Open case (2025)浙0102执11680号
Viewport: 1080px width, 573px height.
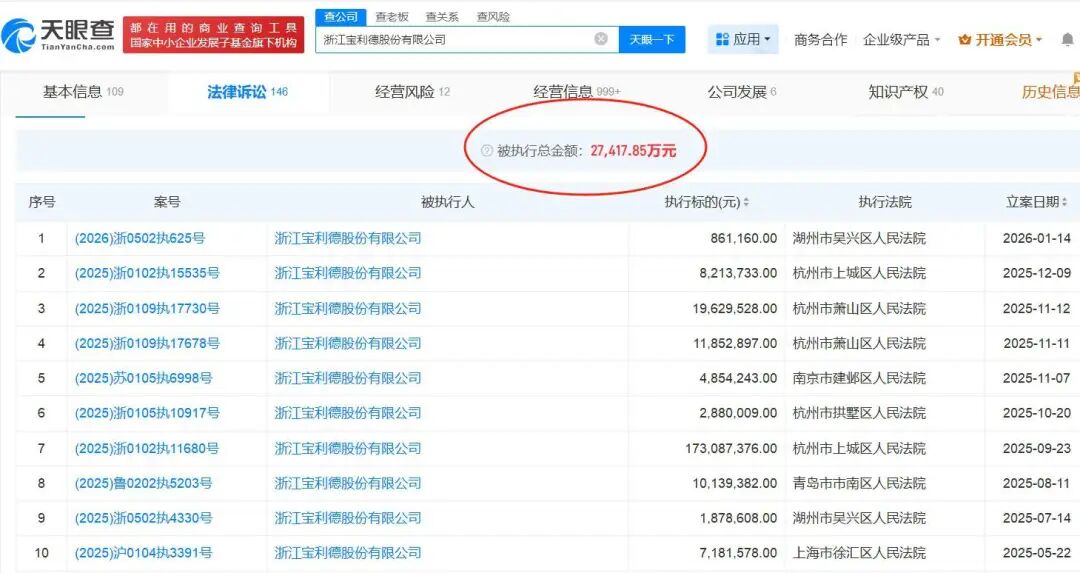147,448
